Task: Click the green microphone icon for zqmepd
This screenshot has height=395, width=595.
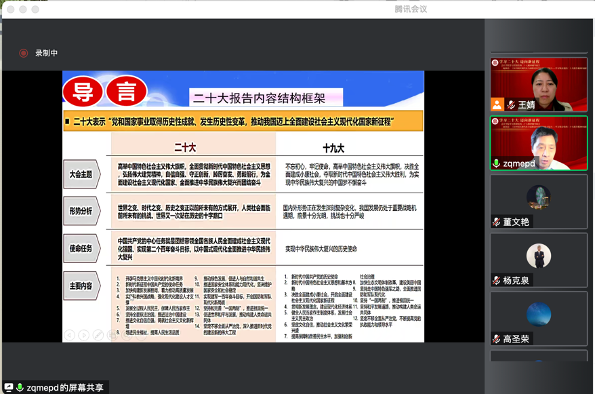Action: pos(496,164)
